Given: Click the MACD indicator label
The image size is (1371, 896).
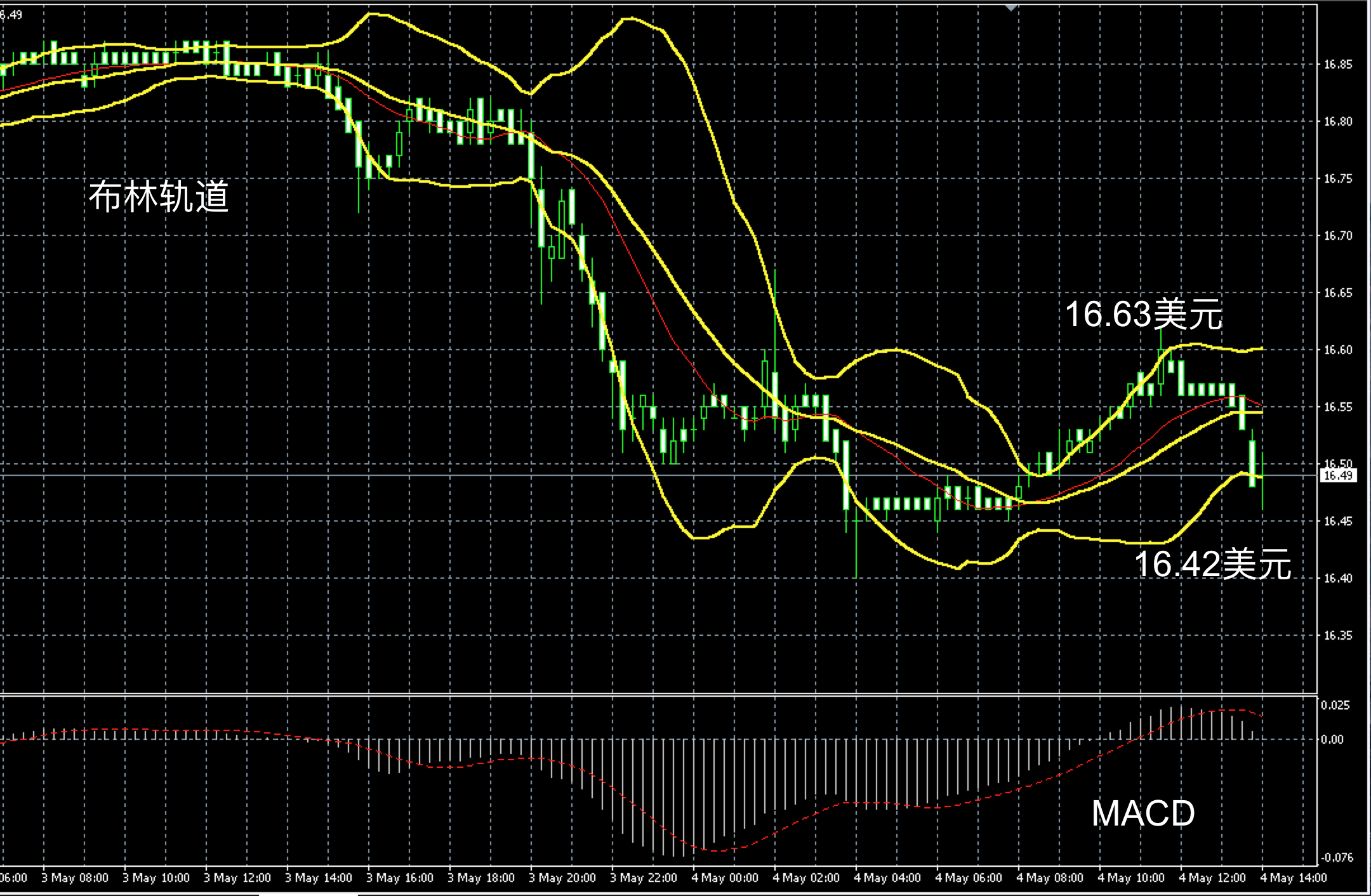Looking at the screenshot, I should click(x=1142, y=813).
